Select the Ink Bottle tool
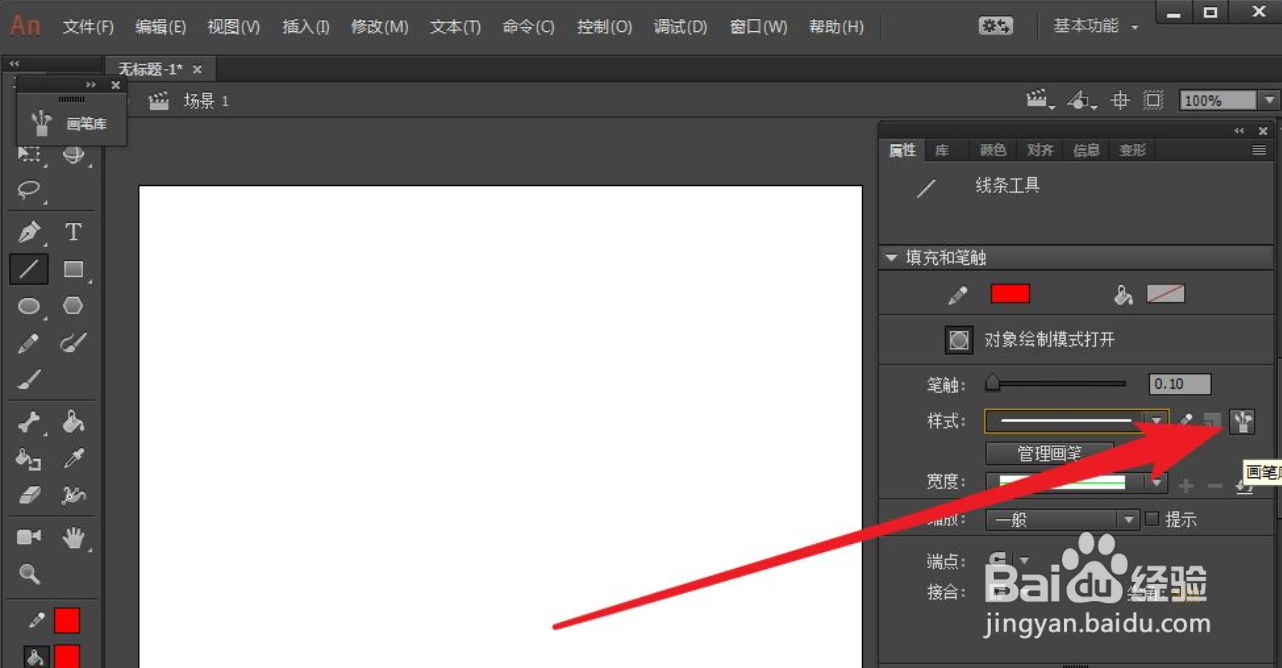1282x668 pixels. click(x=29, y=459)
